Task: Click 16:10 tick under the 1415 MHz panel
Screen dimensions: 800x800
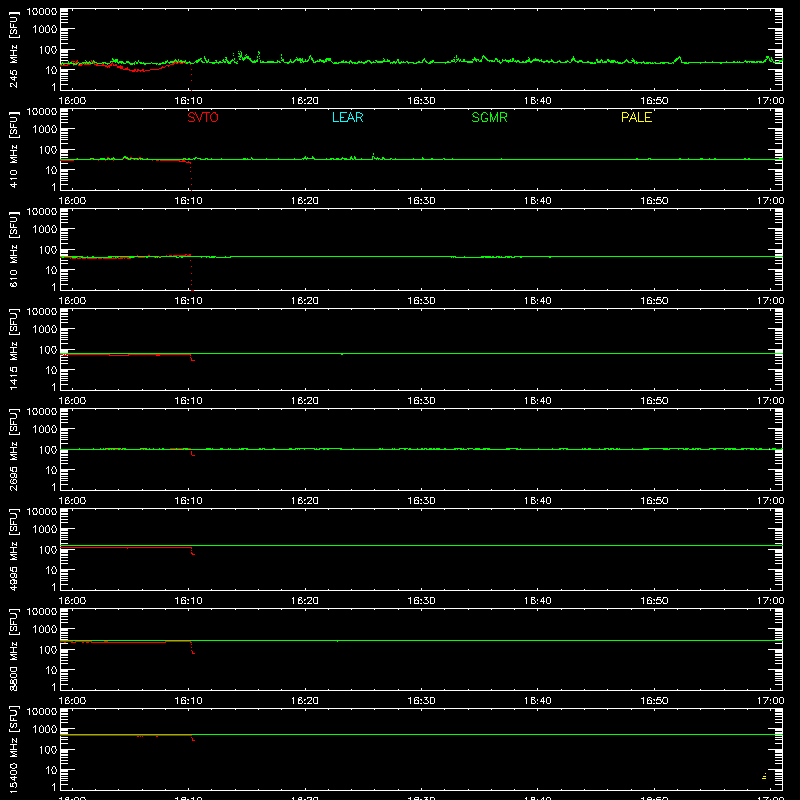Action: 188,401
